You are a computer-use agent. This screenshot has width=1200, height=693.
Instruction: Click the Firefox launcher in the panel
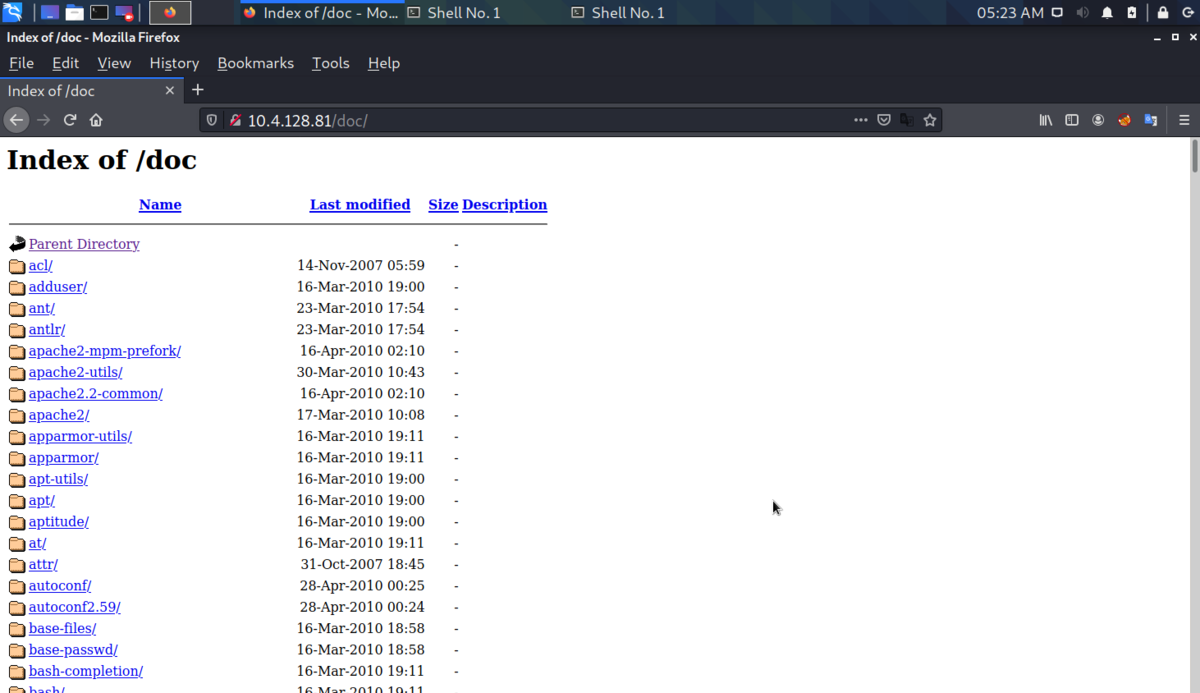170,13
